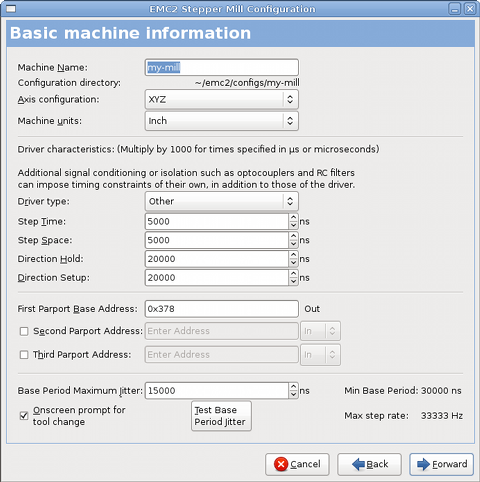The image size is (480, 482).
Task: Click the red Cancel button
Action: [297, 464]
